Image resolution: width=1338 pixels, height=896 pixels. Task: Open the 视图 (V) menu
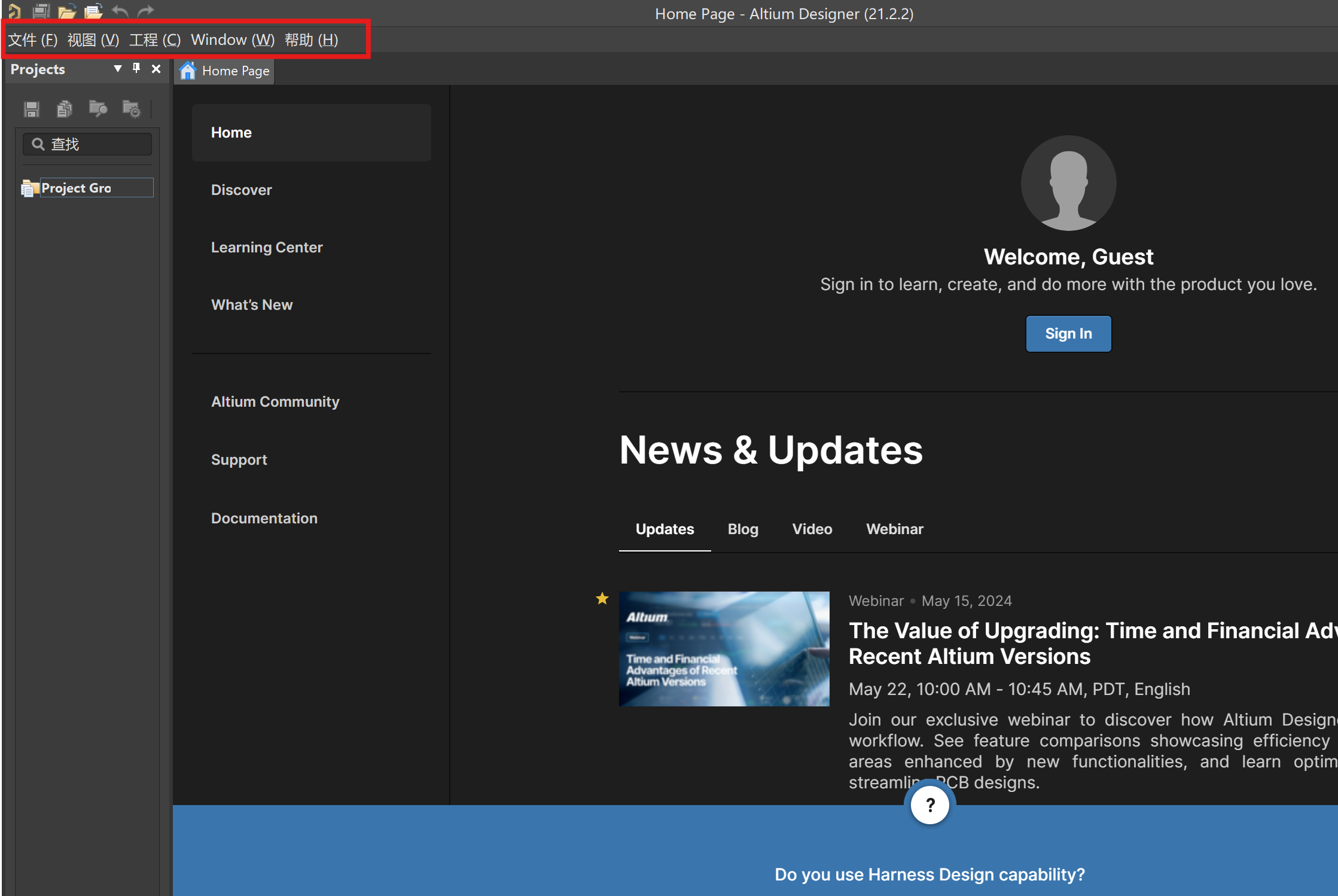93,40
